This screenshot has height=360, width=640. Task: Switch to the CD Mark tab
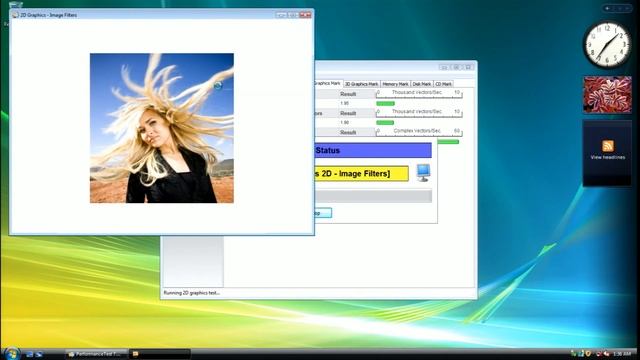tap(443, 84)
